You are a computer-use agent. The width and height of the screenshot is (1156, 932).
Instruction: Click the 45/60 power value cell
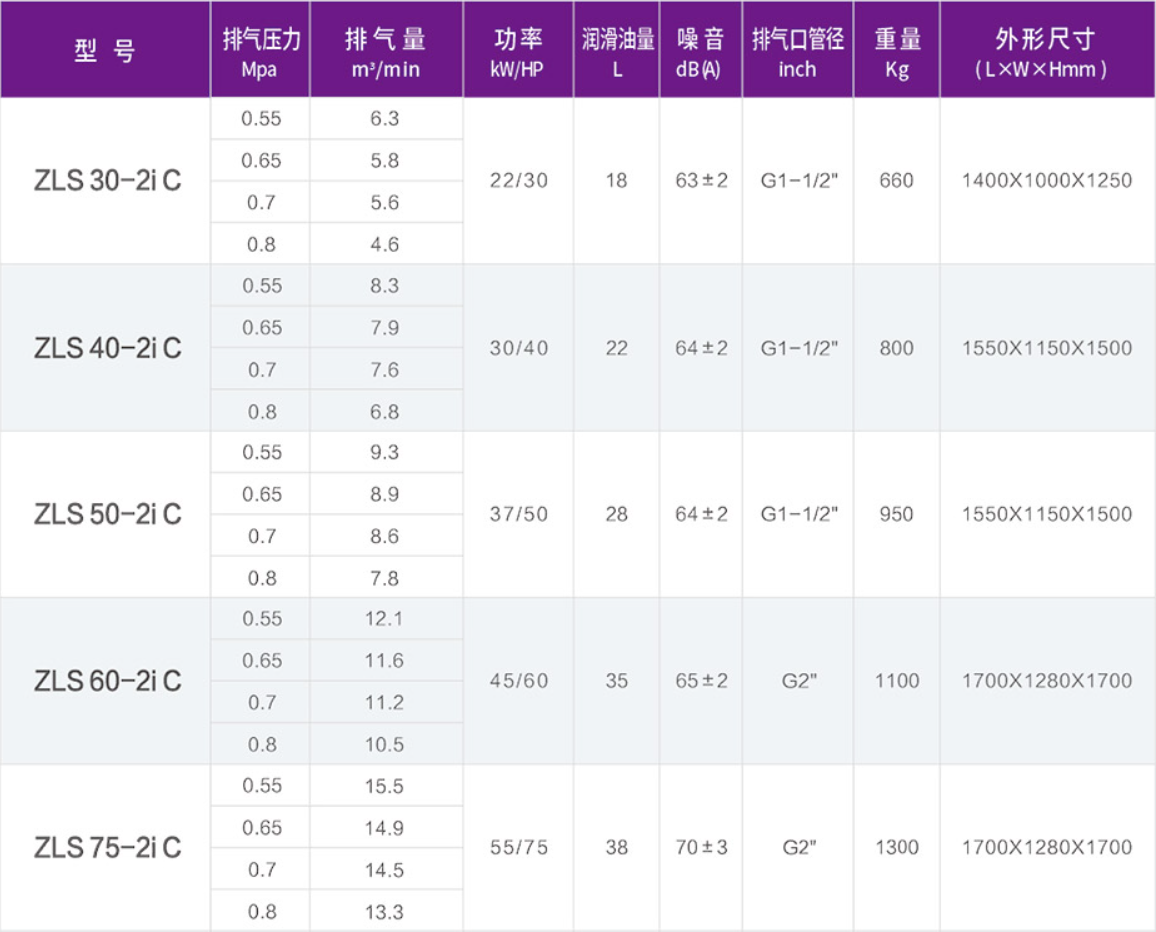[518, 681]
